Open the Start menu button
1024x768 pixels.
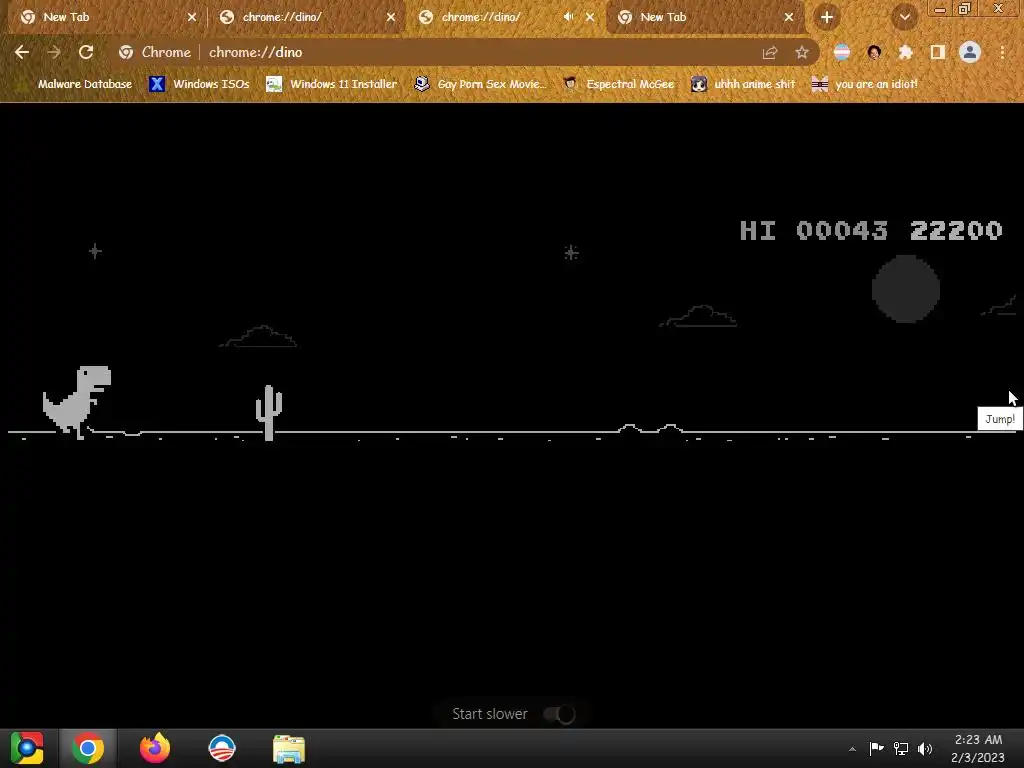[x=27, y=748]
